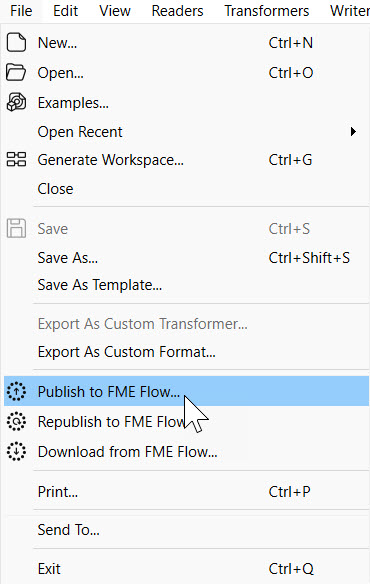This screenshot has height=584, width=370.
Task: Click the Open folder icon
Action: coord(16,72)
